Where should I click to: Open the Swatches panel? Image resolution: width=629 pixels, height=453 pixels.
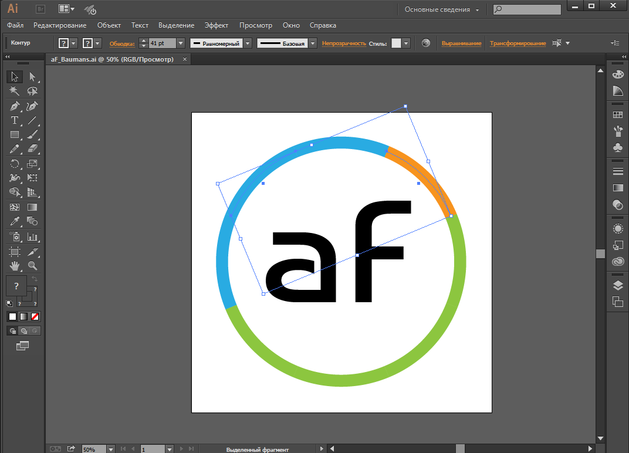(618, 115)
